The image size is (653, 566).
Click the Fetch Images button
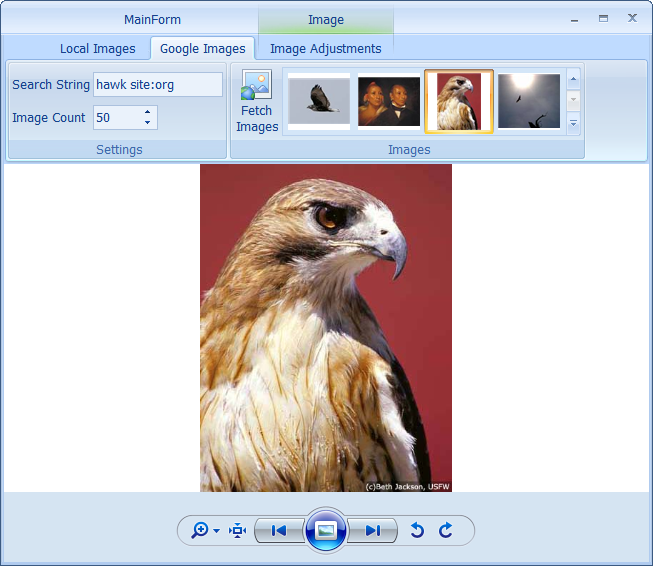[257, 101]
